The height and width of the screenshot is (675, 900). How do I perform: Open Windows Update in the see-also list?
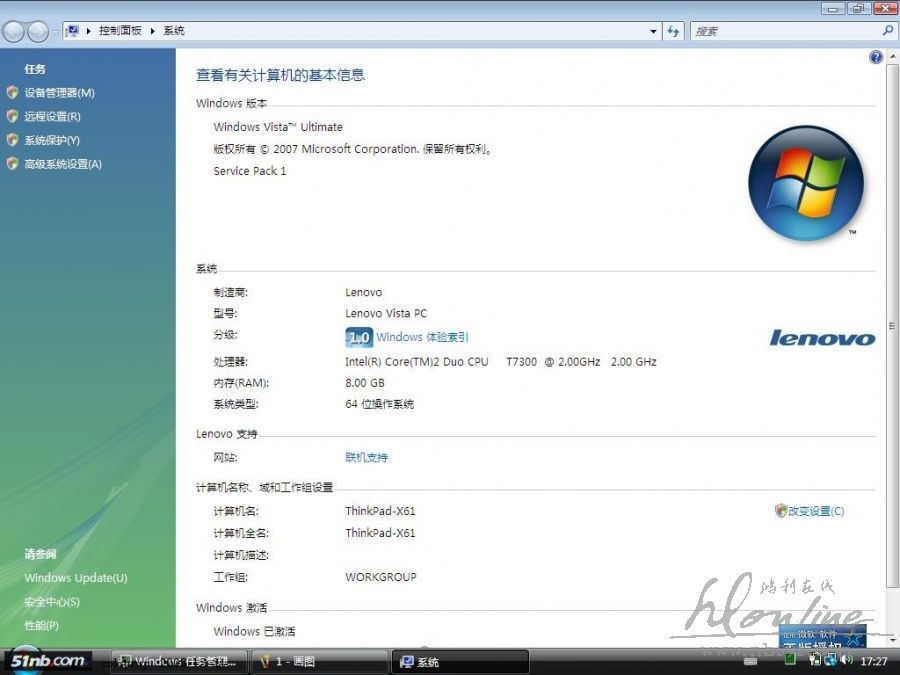76,578
